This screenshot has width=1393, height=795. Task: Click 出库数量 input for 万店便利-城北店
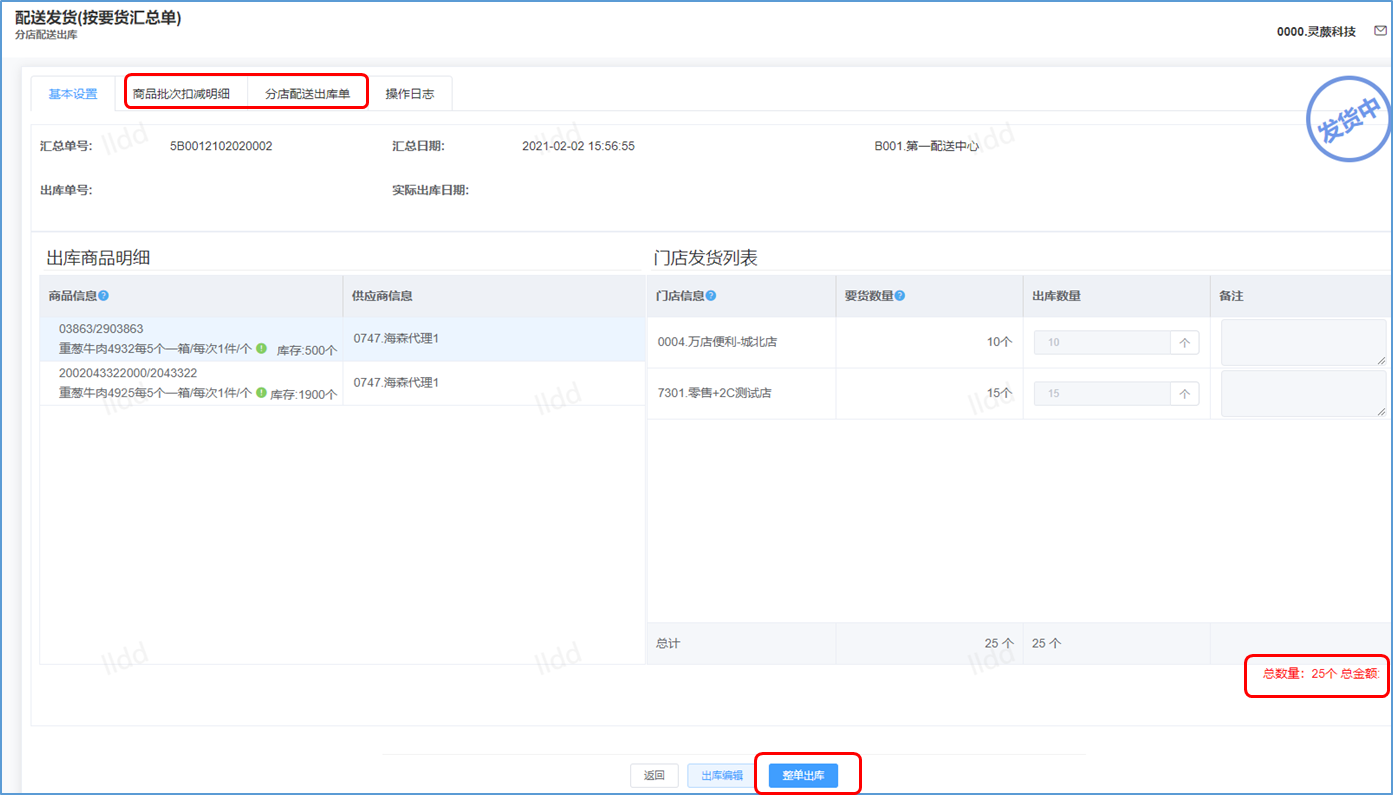click(1102, 342)
